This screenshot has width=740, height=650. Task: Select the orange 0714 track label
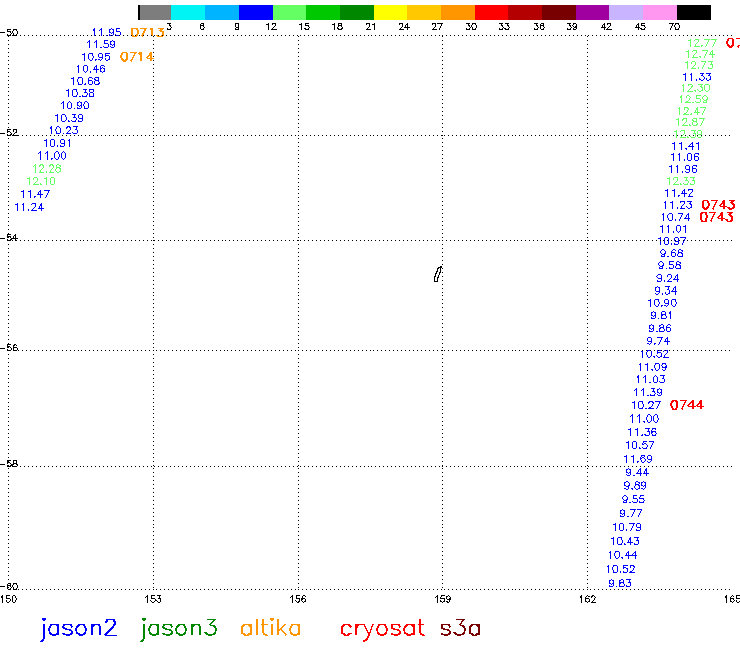tap(137, 57)
